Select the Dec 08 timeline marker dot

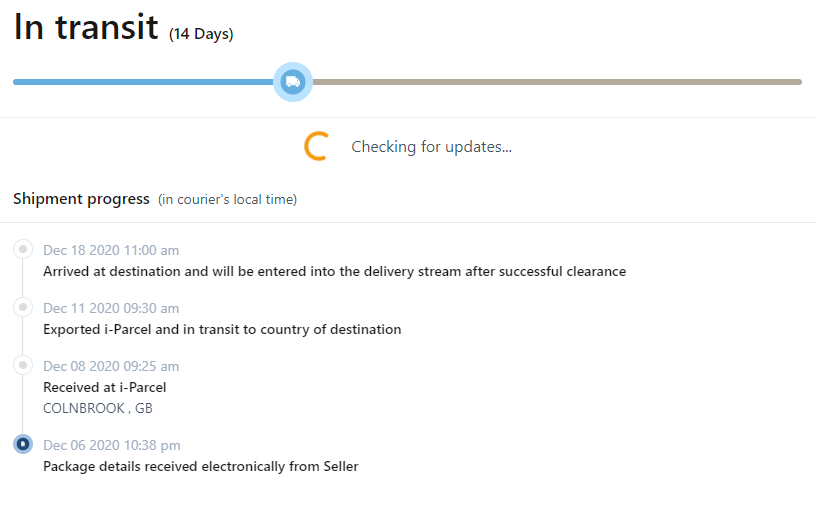point(23,365)
